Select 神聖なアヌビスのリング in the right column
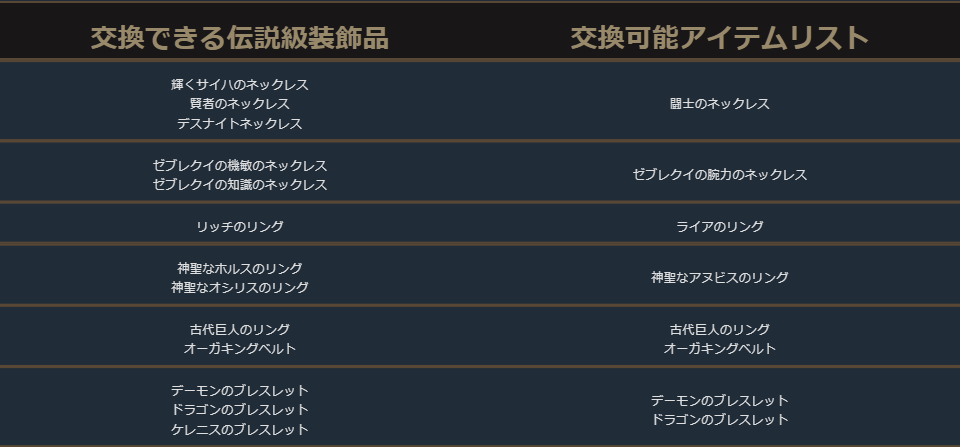Image resolution: width=960 pixels, height=447 pixels. (720, 278)
